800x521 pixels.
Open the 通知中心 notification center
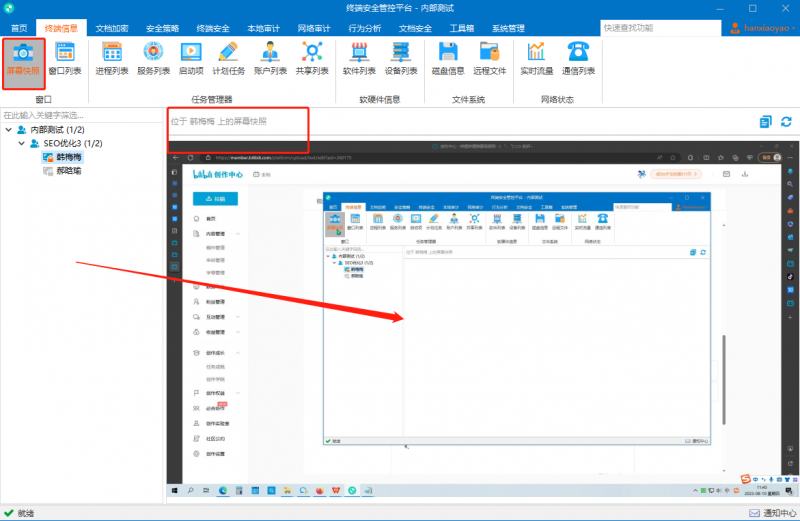click(772, 513)
